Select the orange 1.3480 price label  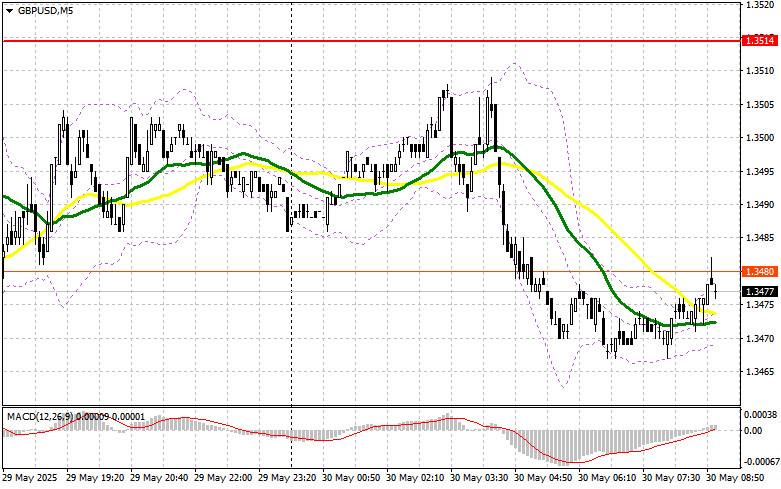760,271
